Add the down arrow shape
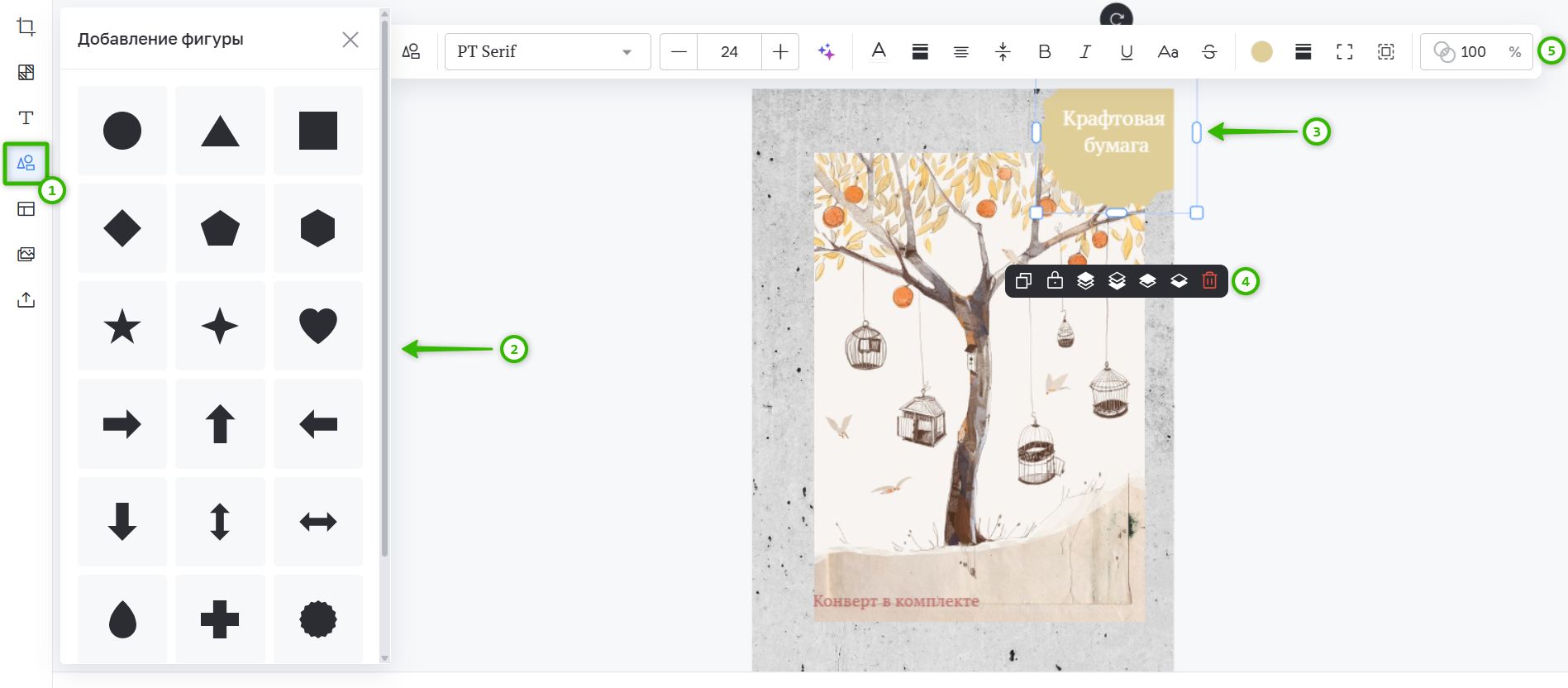Screen dimensions: 1568x688 [122, 522]
